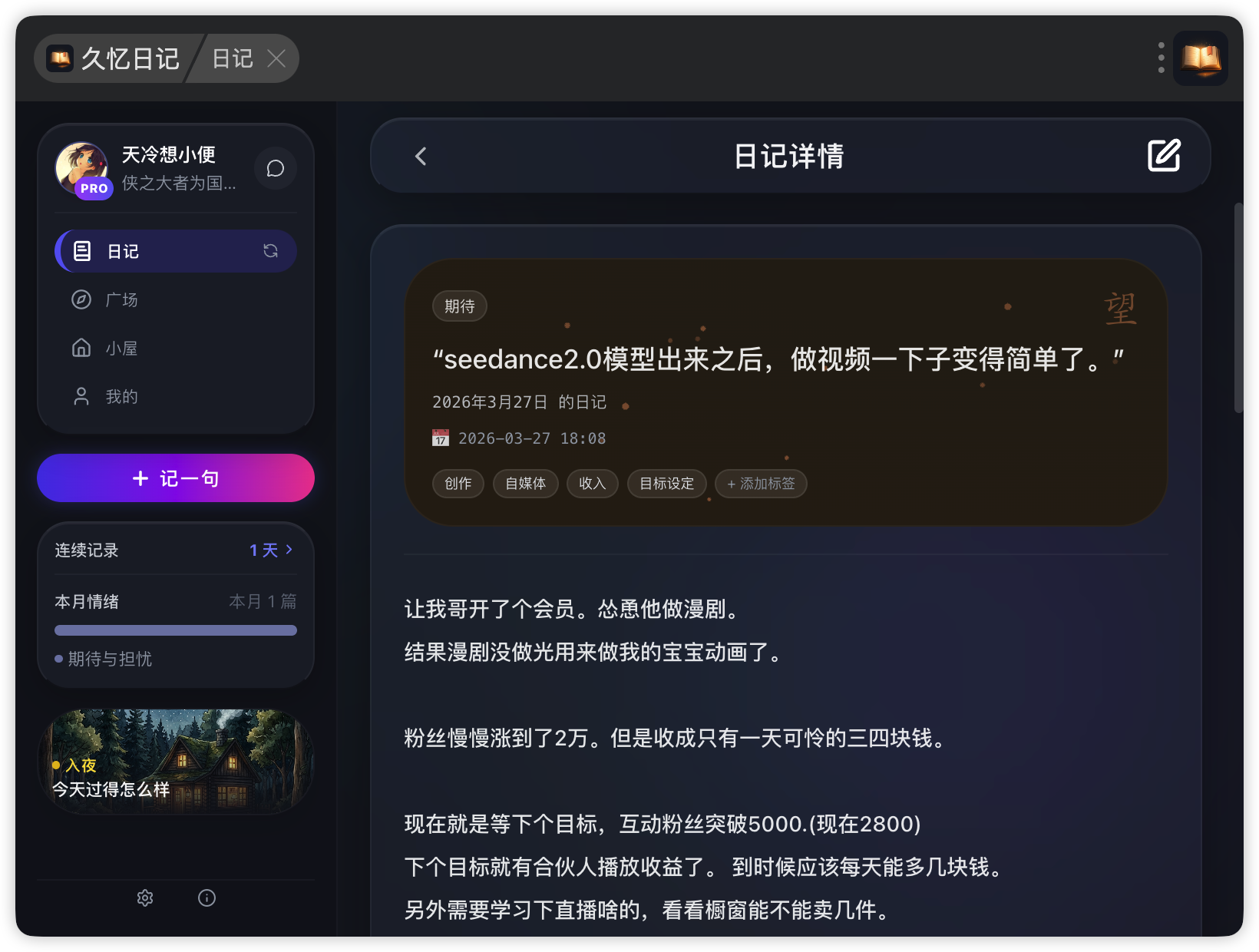Close the 日记 tab
The image size is (1259, 952).
276,58
